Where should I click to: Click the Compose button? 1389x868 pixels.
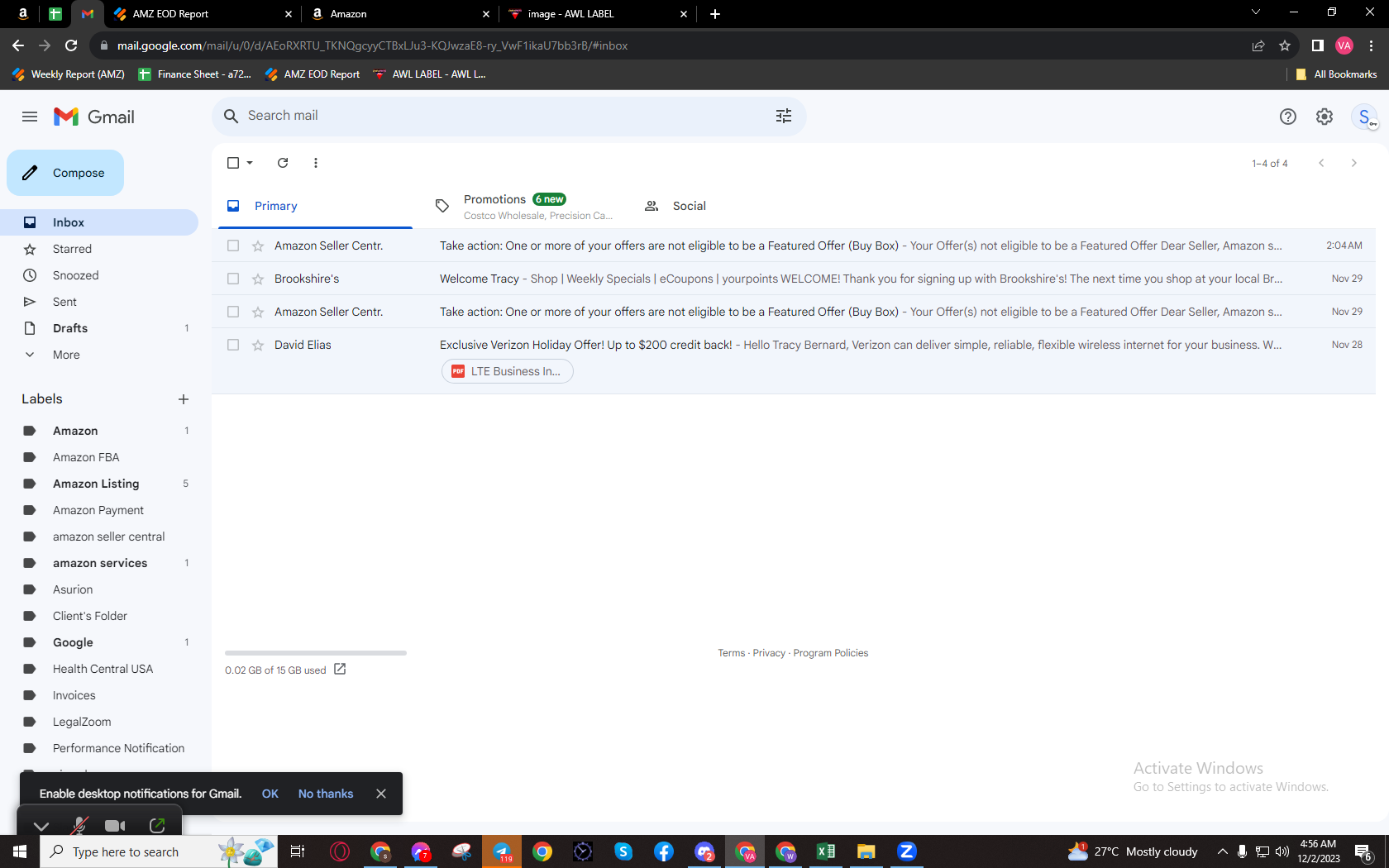tap(65, 173)
